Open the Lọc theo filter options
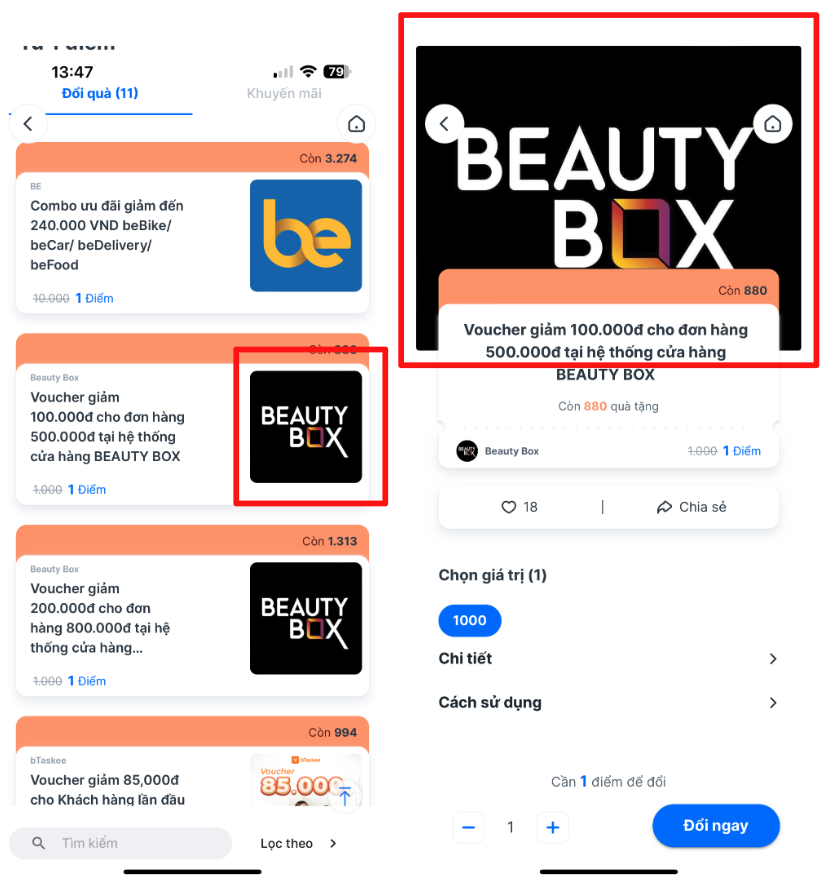Viewport: 831px width, 883px height. click(x=298, y=844)
